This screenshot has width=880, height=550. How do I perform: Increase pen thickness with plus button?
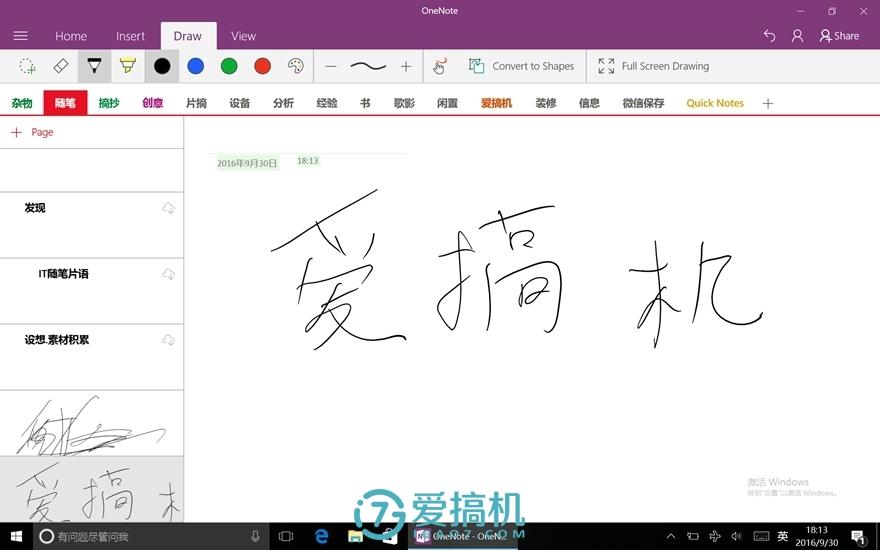[x=406, y=66]
